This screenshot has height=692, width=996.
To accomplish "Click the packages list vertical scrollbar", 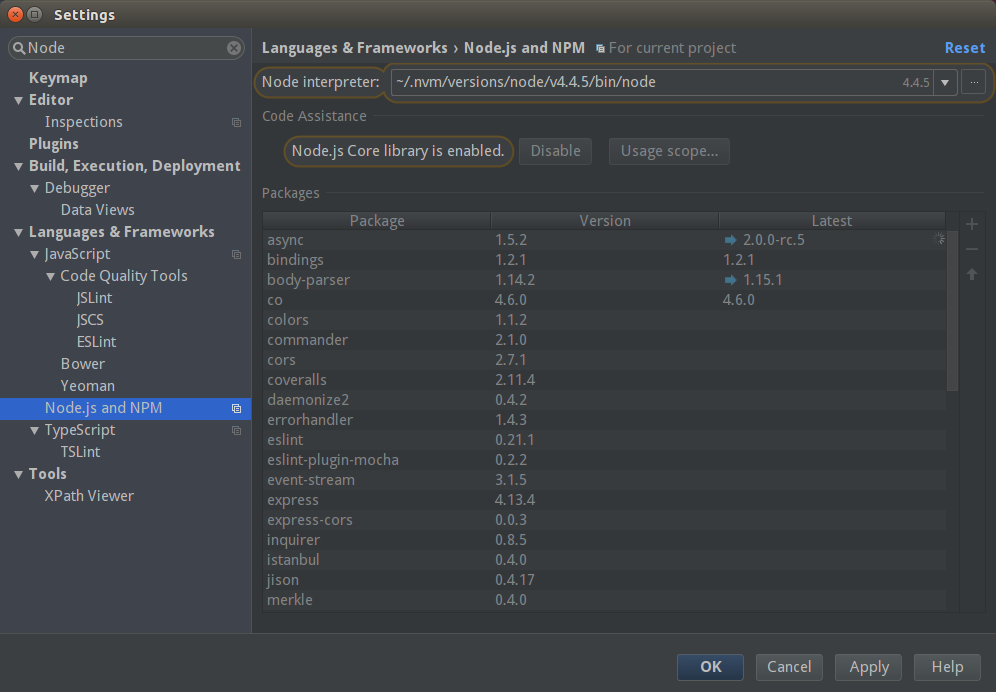I will pos(952,310).
